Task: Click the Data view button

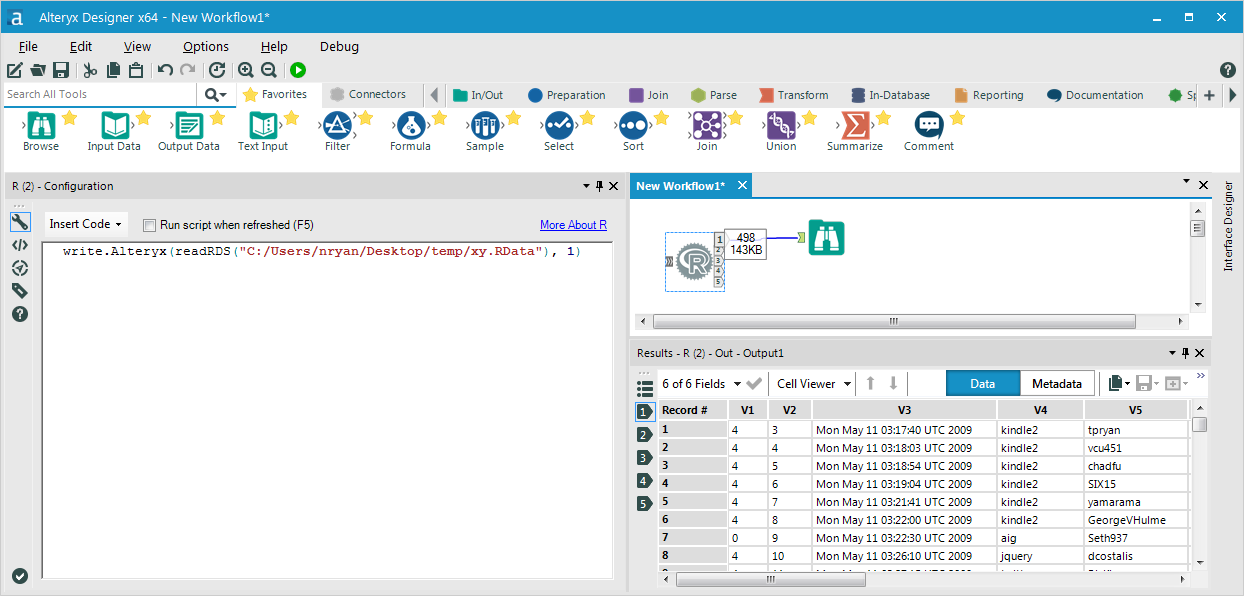Action: click(982, 384)
